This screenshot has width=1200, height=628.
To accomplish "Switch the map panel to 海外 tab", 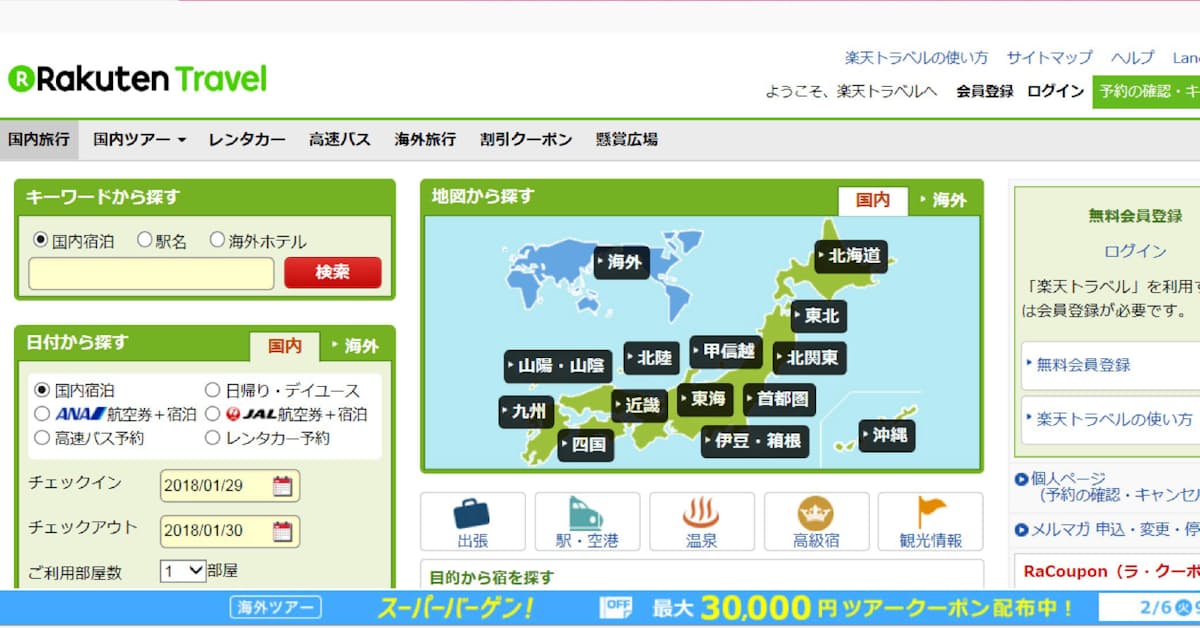I will point(944,200).
